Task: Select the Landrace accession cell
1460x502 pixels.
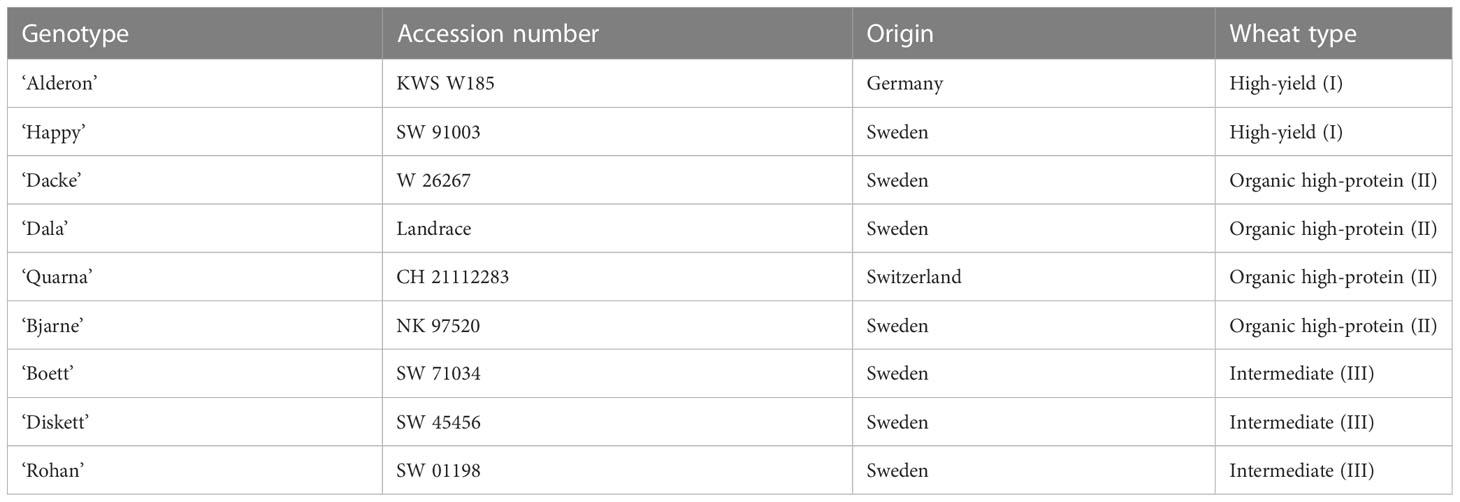Action: coord(434,229)
